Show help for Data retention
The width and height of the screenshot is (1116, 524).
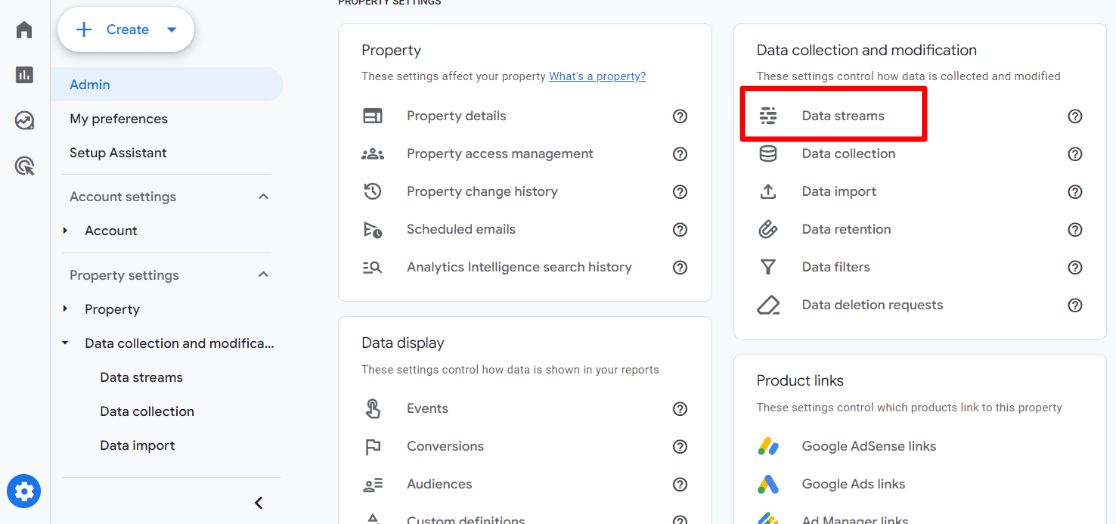(x=1075, y=229)
